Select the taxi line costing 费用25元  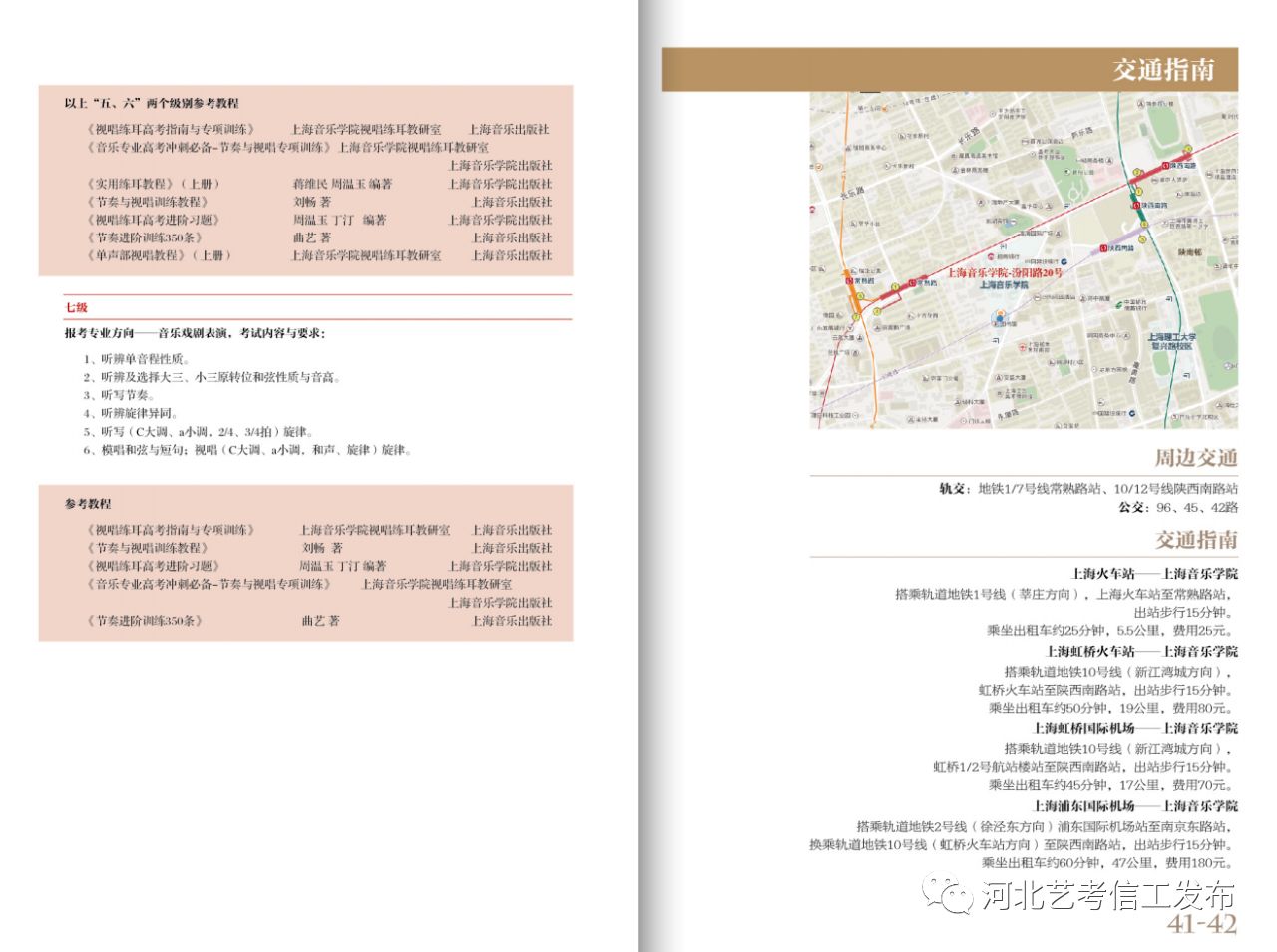1110,630
